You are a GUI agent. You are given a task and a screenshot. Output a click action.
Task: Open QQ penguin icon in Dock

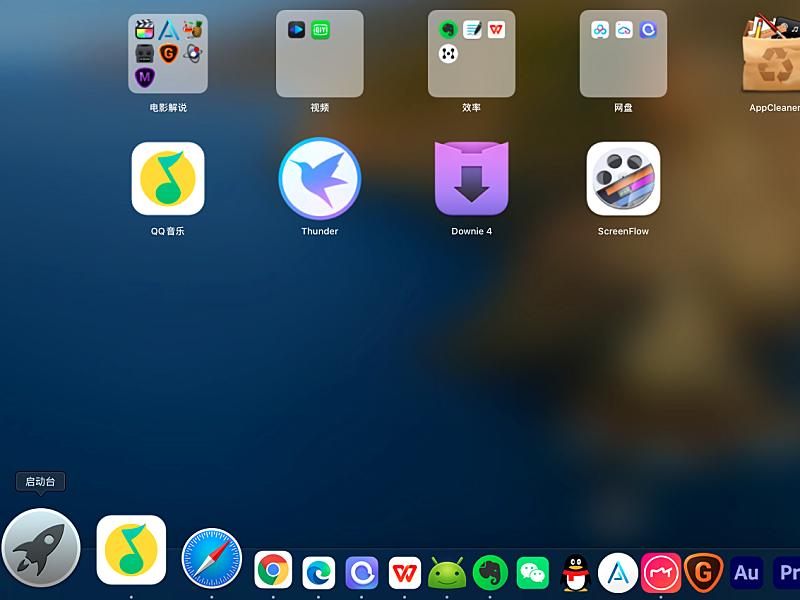[576, 572]
